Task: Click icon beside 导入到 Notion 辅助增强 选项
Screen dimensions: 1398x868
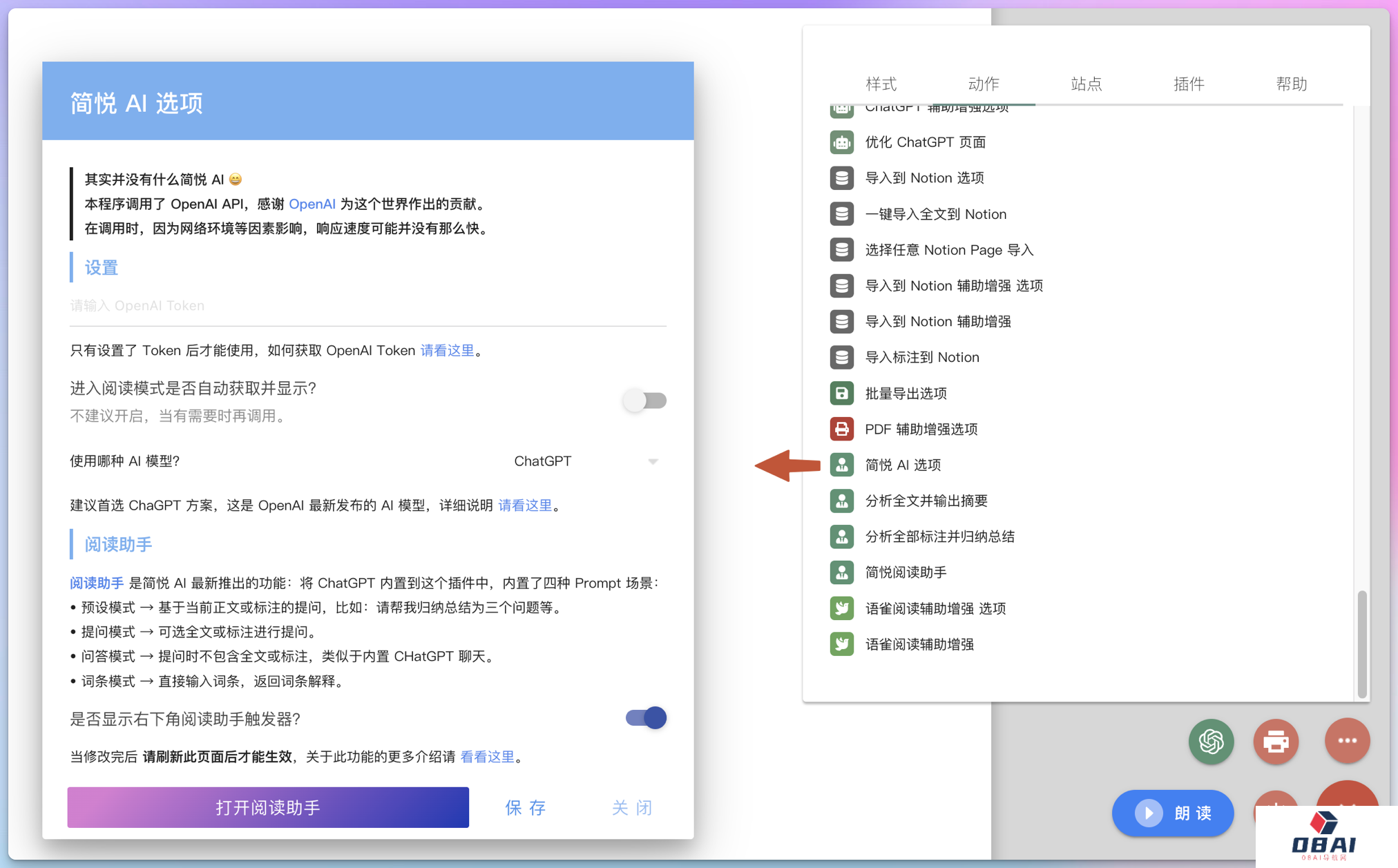Action: [x=841, y=286]
